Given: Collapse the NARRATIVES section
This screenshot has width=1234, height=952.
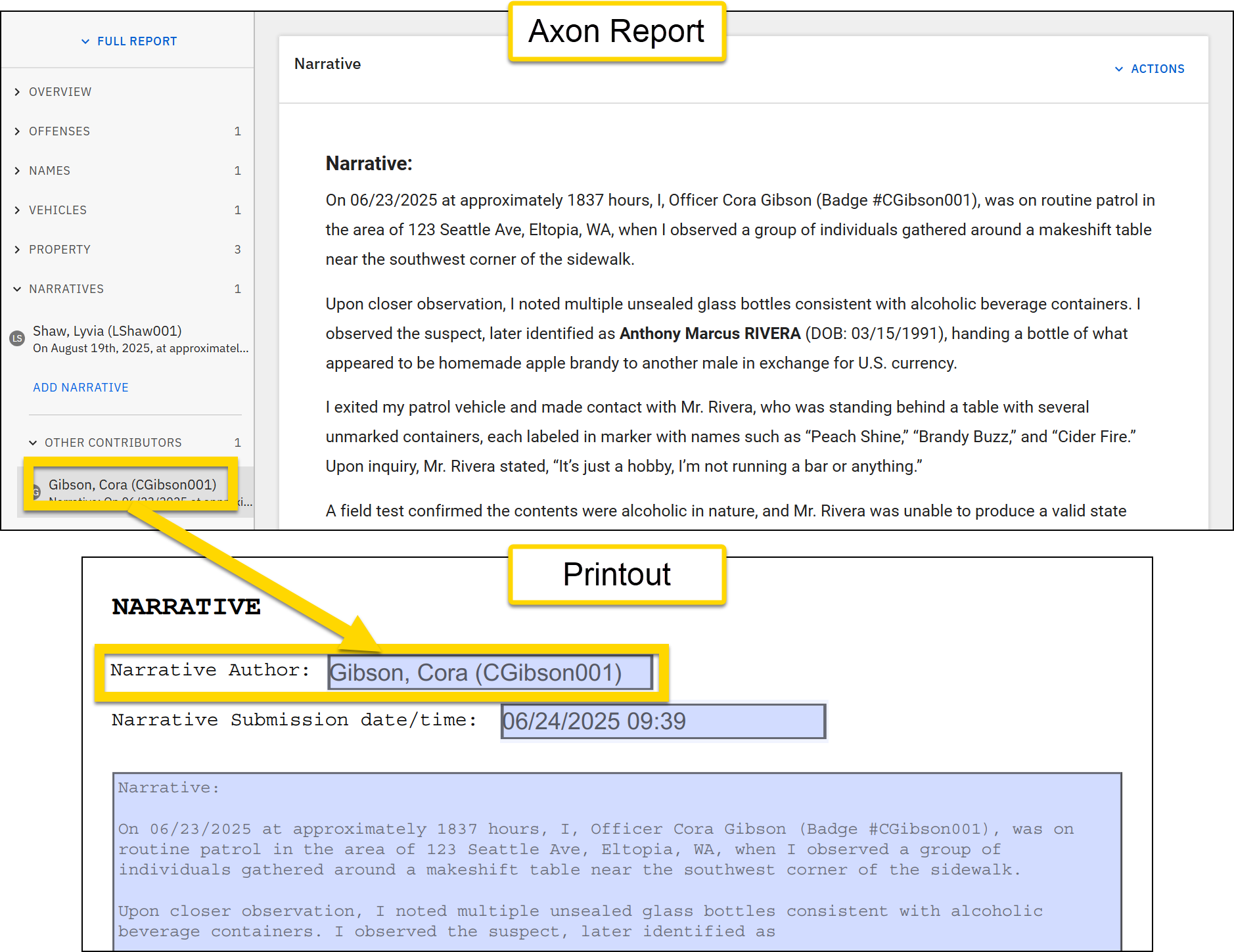Looking at the screenshot, I should click(x=18, y=288).
